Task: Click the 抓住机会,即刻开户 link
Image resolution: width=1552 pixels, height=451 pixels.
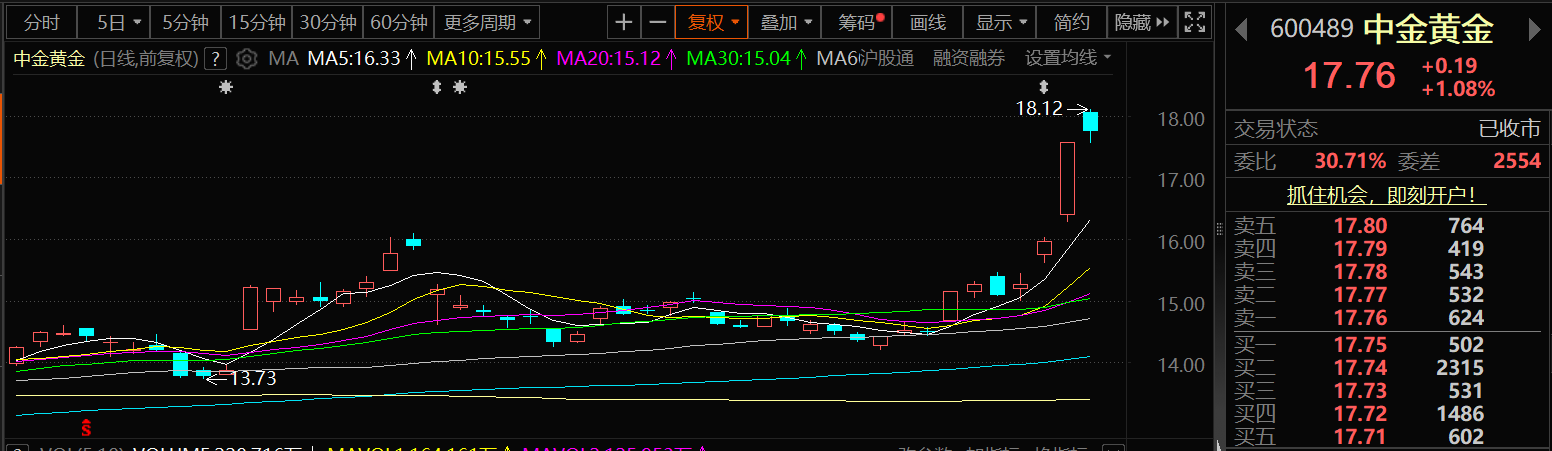Action: [1386, 195]
